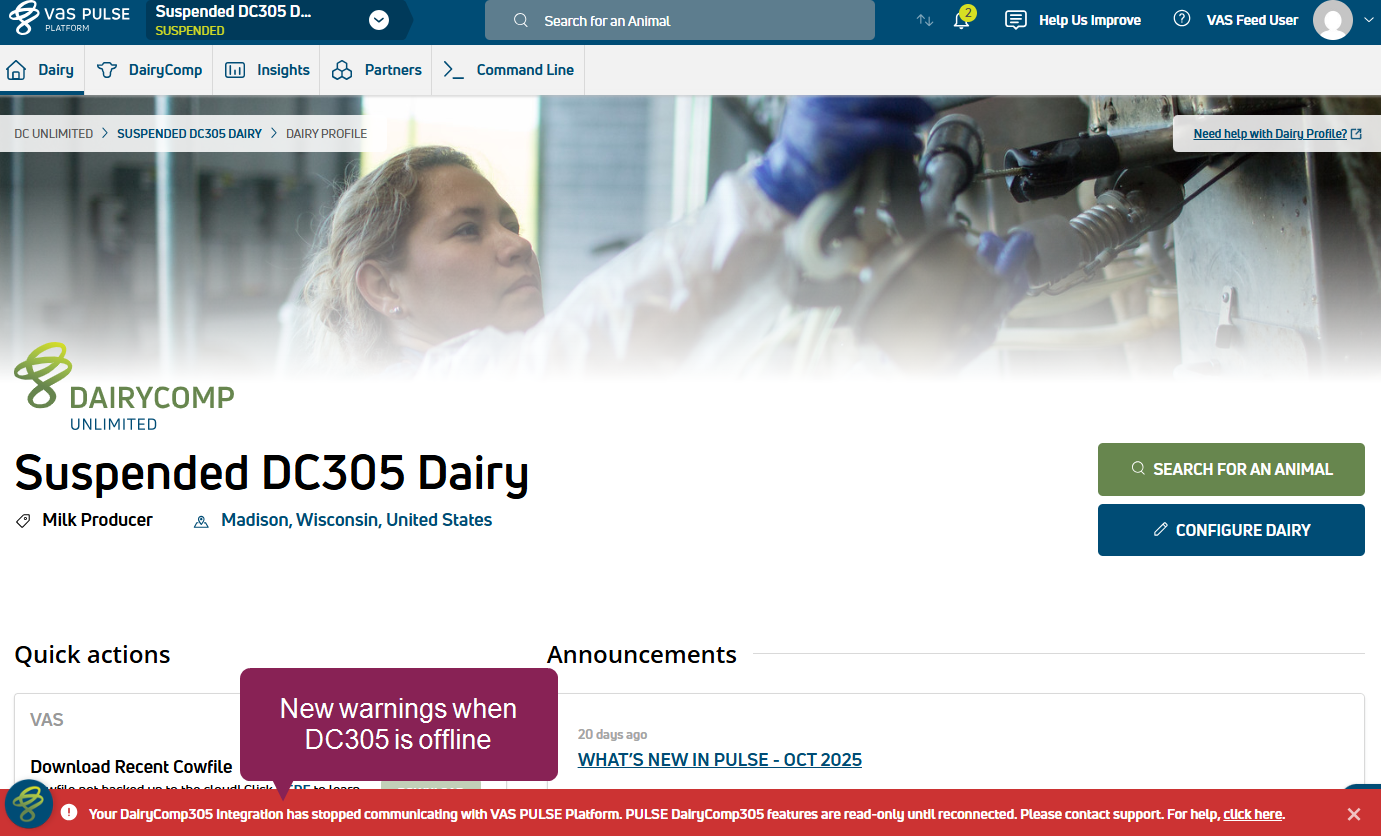Go to the Partners tab
1381x836 pixels.
point(376,70)
